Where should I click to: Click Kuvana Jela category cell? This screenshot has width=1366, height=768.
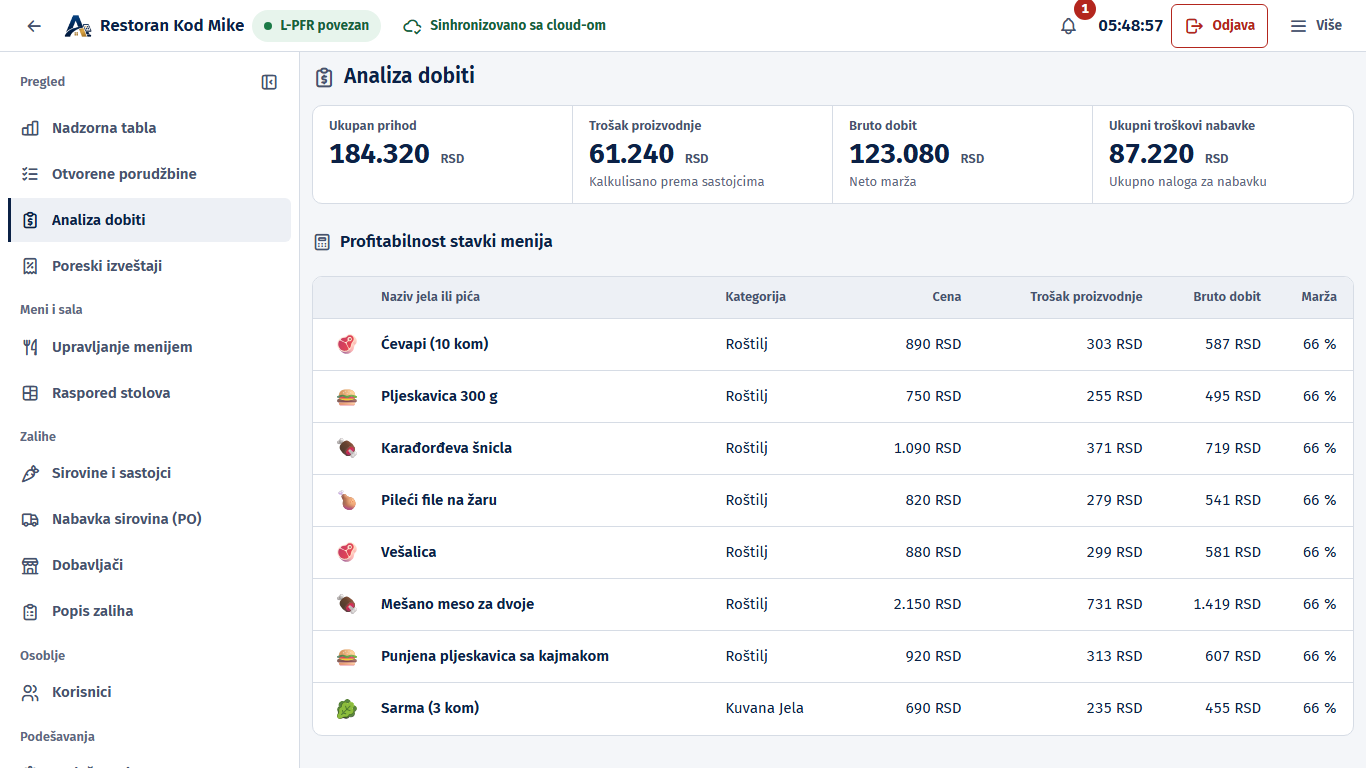(x=764, y=708)
